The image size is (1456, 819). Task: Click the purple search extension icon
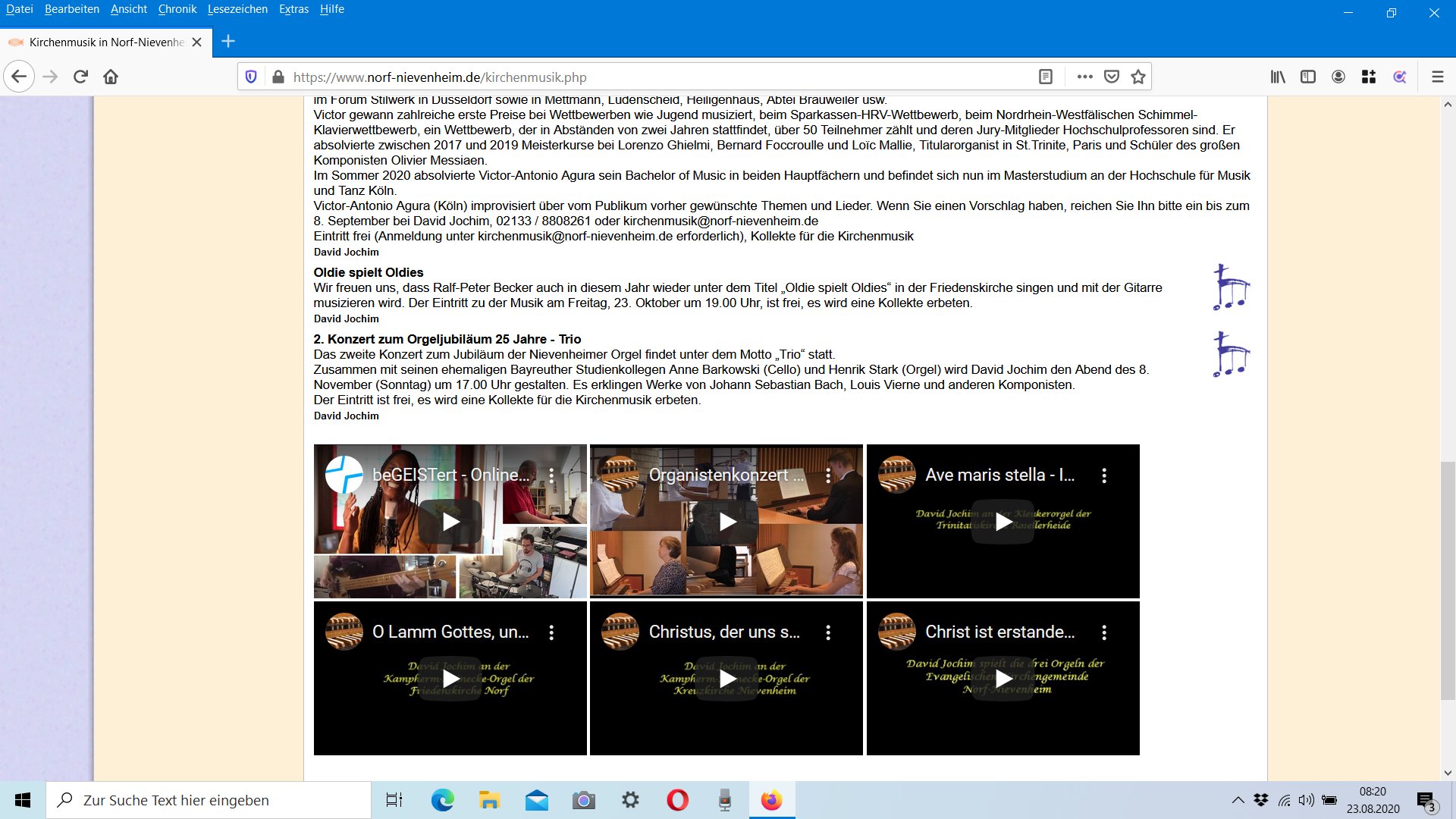(x=1400, y=77)
